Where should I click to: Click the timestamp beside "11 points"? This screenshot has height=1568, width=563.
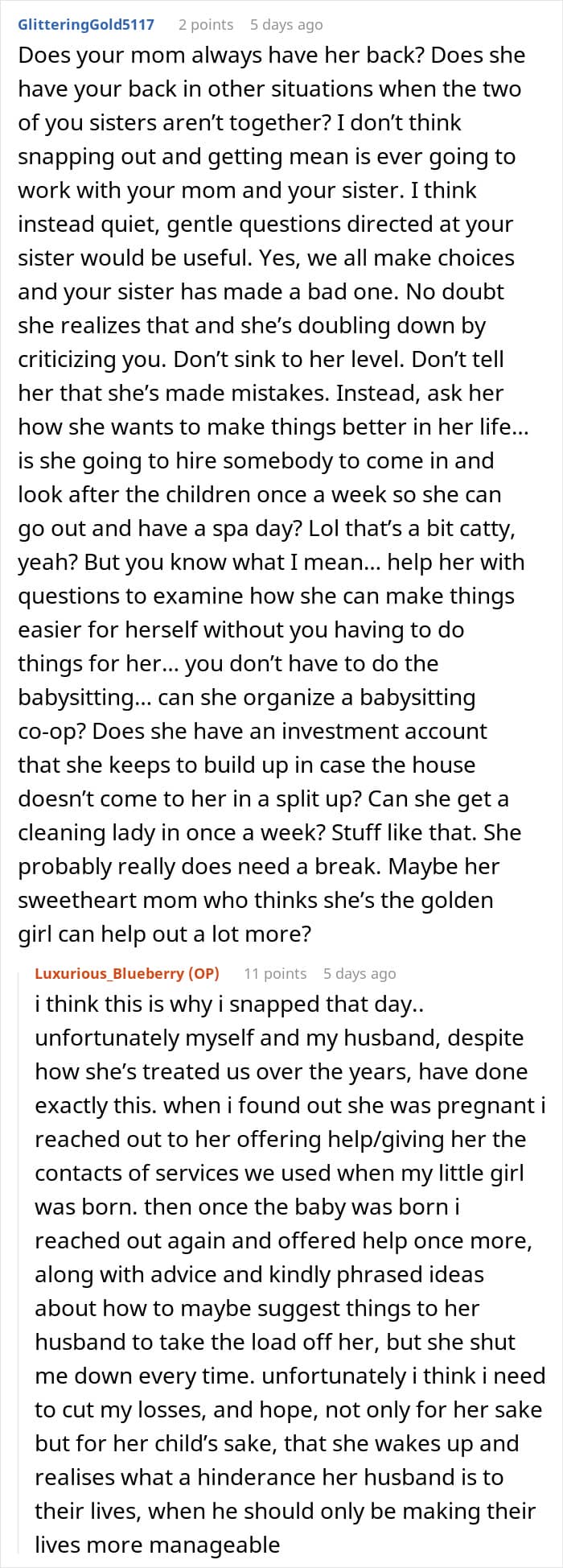click(x=360, y=973)
